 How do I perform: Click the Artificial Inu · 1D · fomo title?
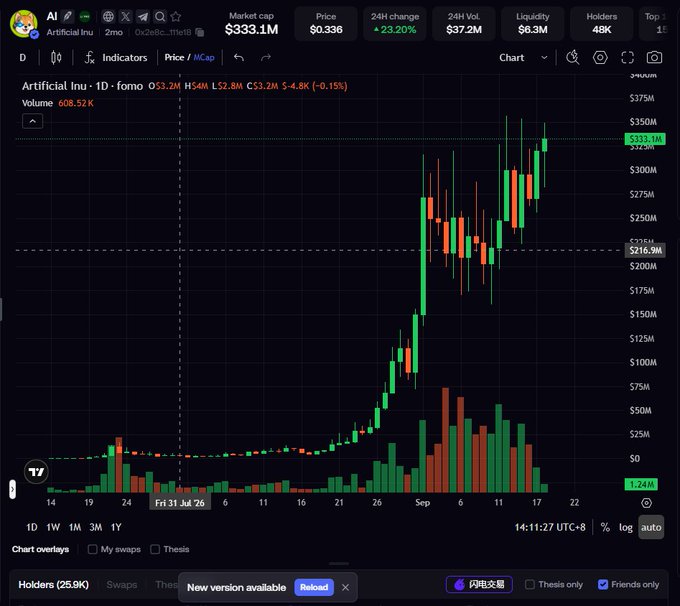pos(82,86)
